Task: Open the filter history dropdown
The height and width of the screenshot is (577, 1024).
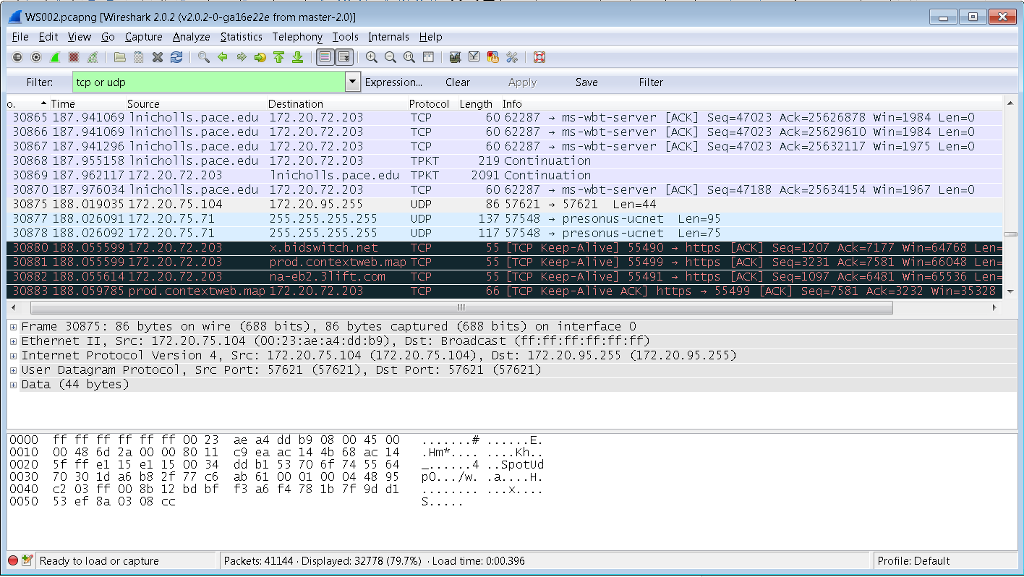Action: (x=354, y=82)
